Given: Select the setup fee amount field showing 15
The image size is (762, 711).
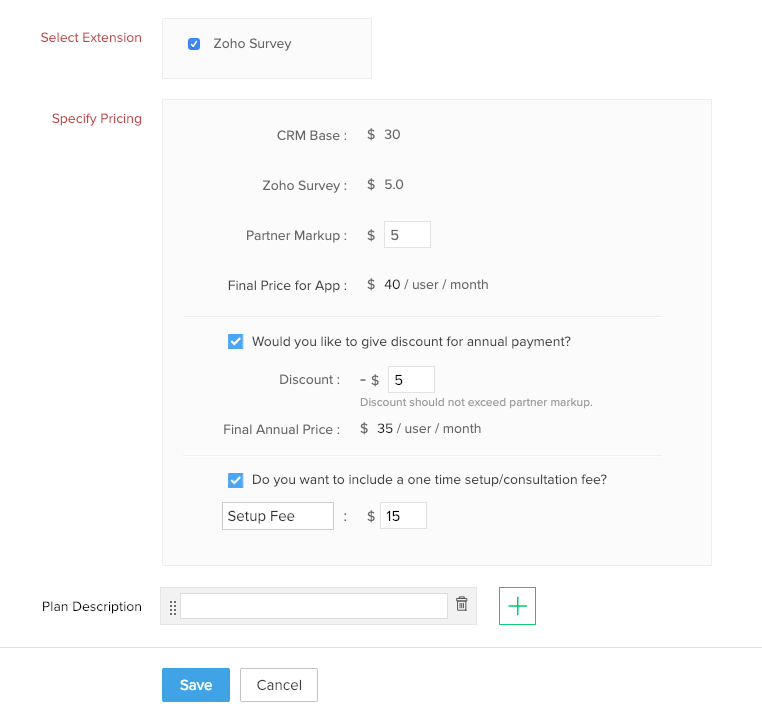Looking at the screenshot, I should click(403, 516).
